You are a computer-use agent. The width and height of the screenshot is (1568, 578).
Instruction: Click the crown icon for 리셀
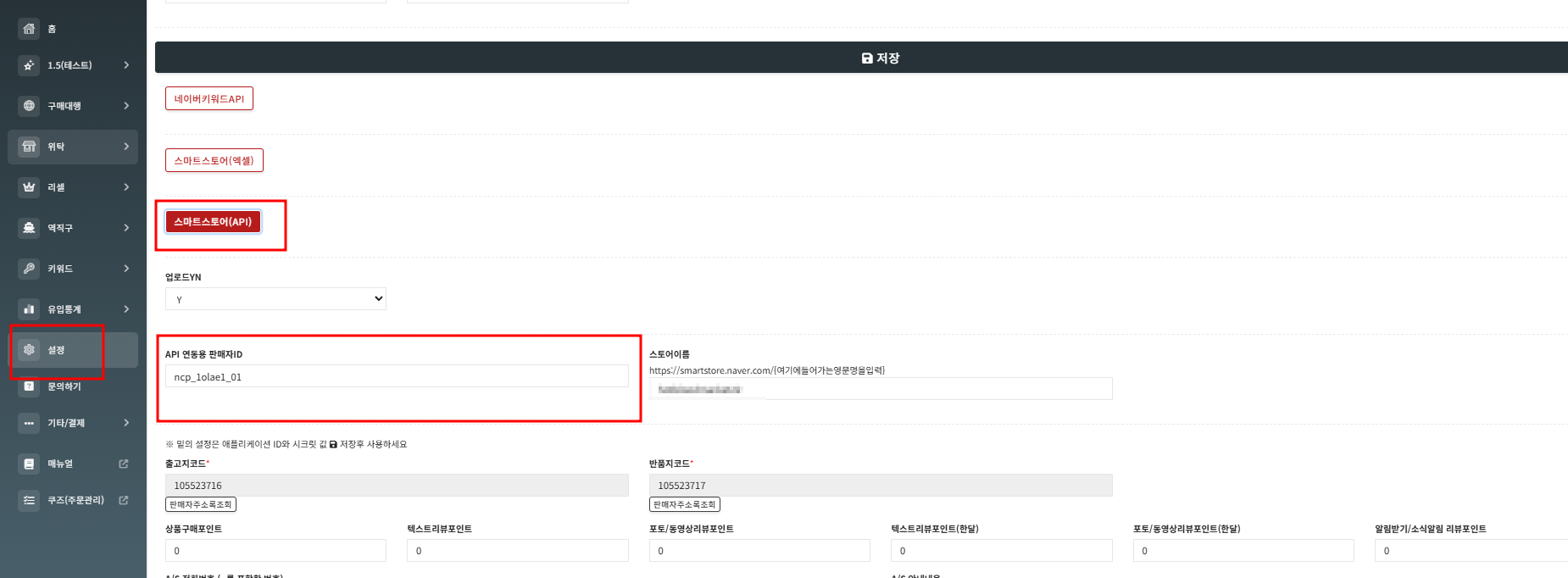pos(29,187)
